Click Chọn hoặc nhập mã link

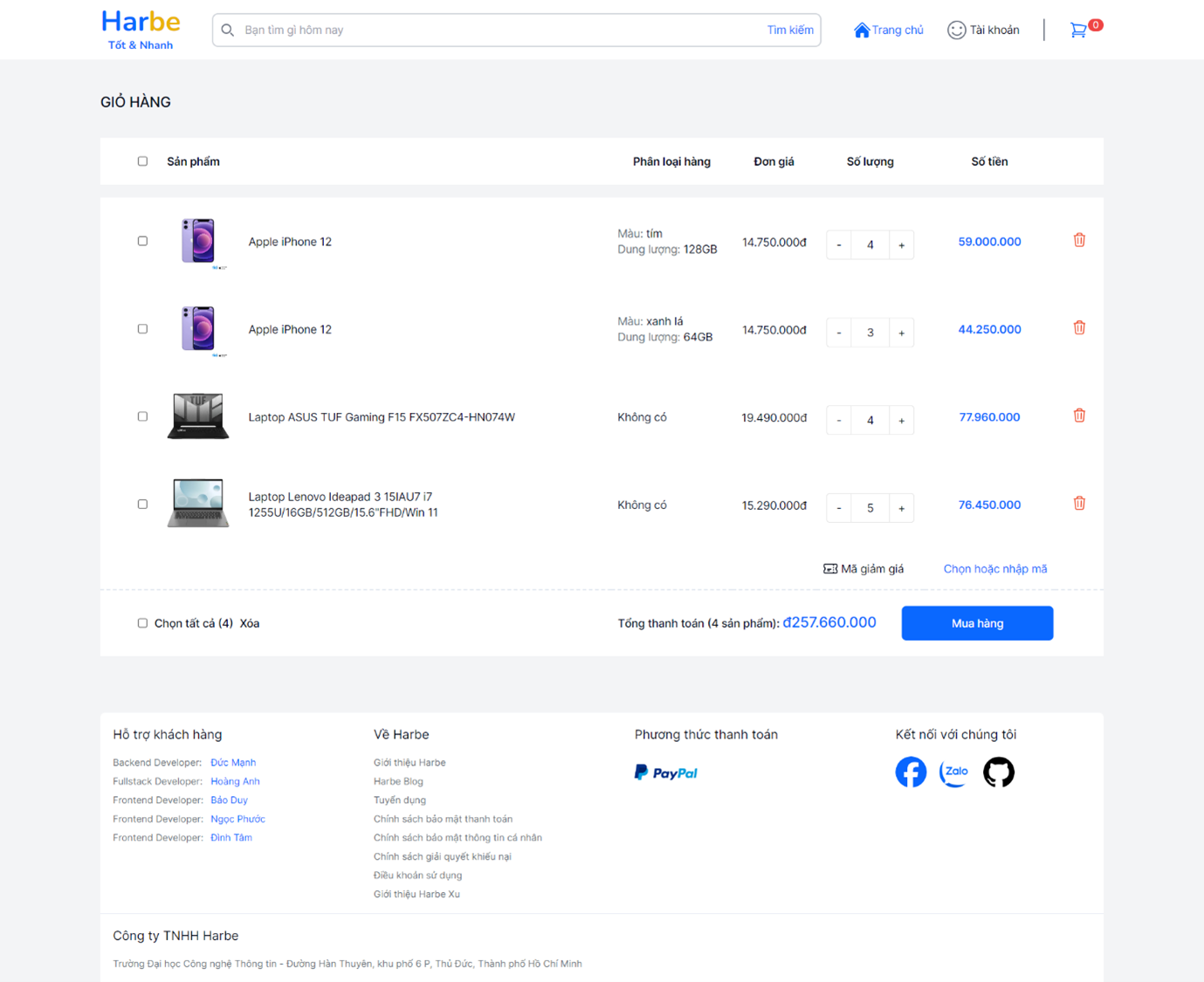pyautogui.click(x=995, y=569)
